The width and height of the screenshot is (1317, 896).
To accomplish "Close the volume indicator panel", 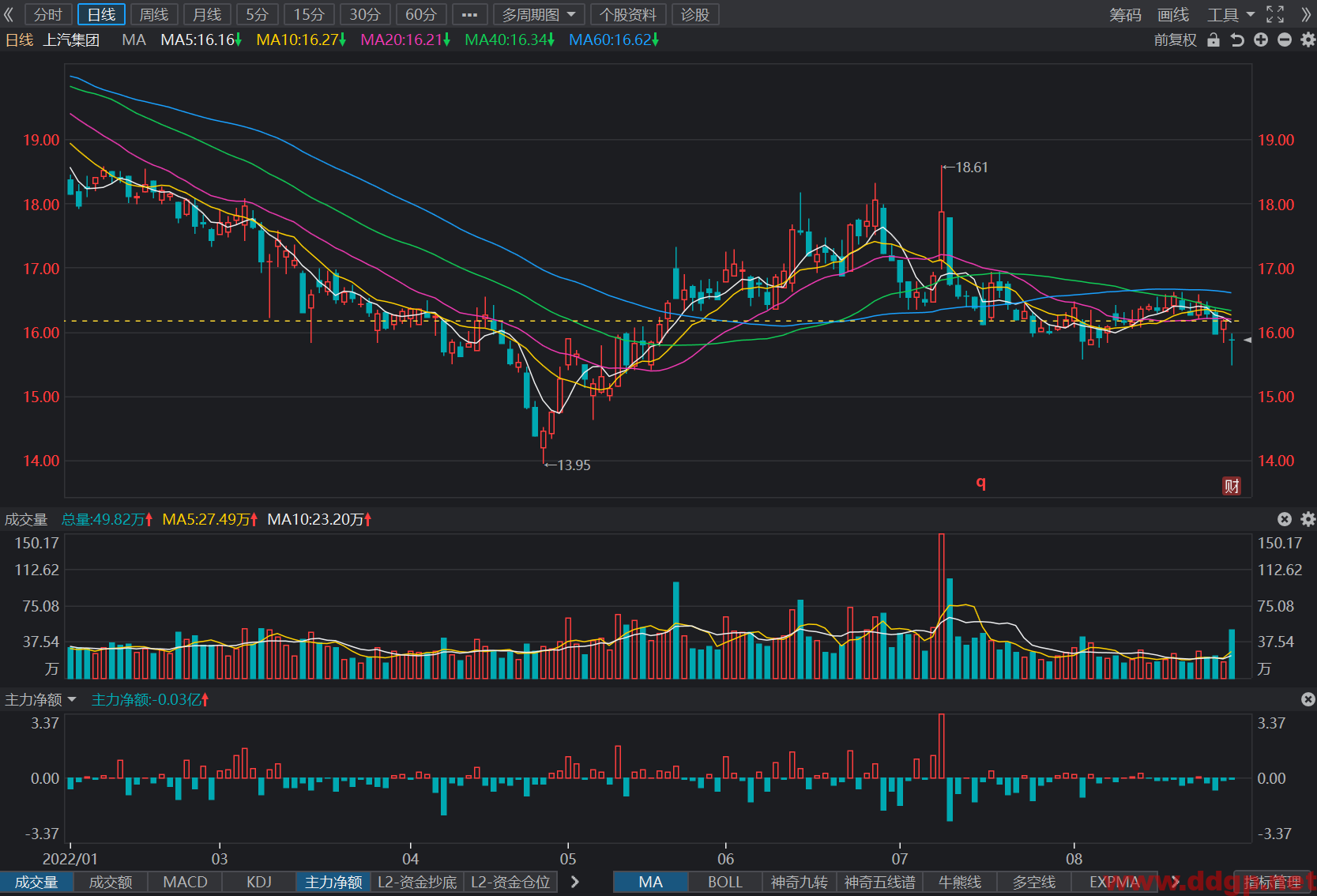I will [1285, 519].
